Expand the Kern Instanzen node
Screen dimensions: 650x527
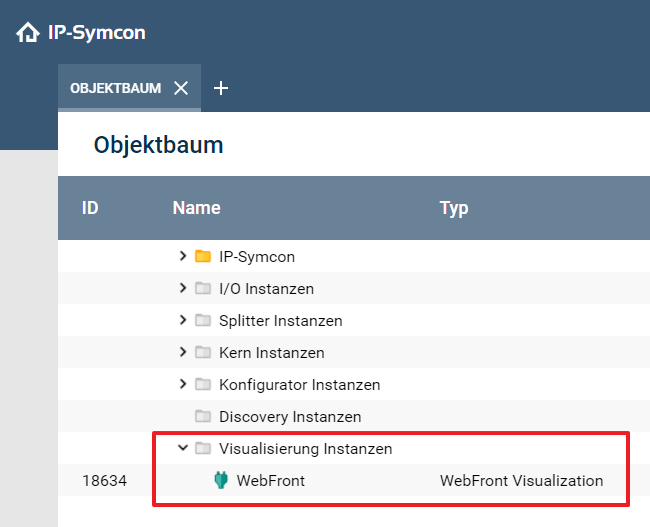pos(182,353)
